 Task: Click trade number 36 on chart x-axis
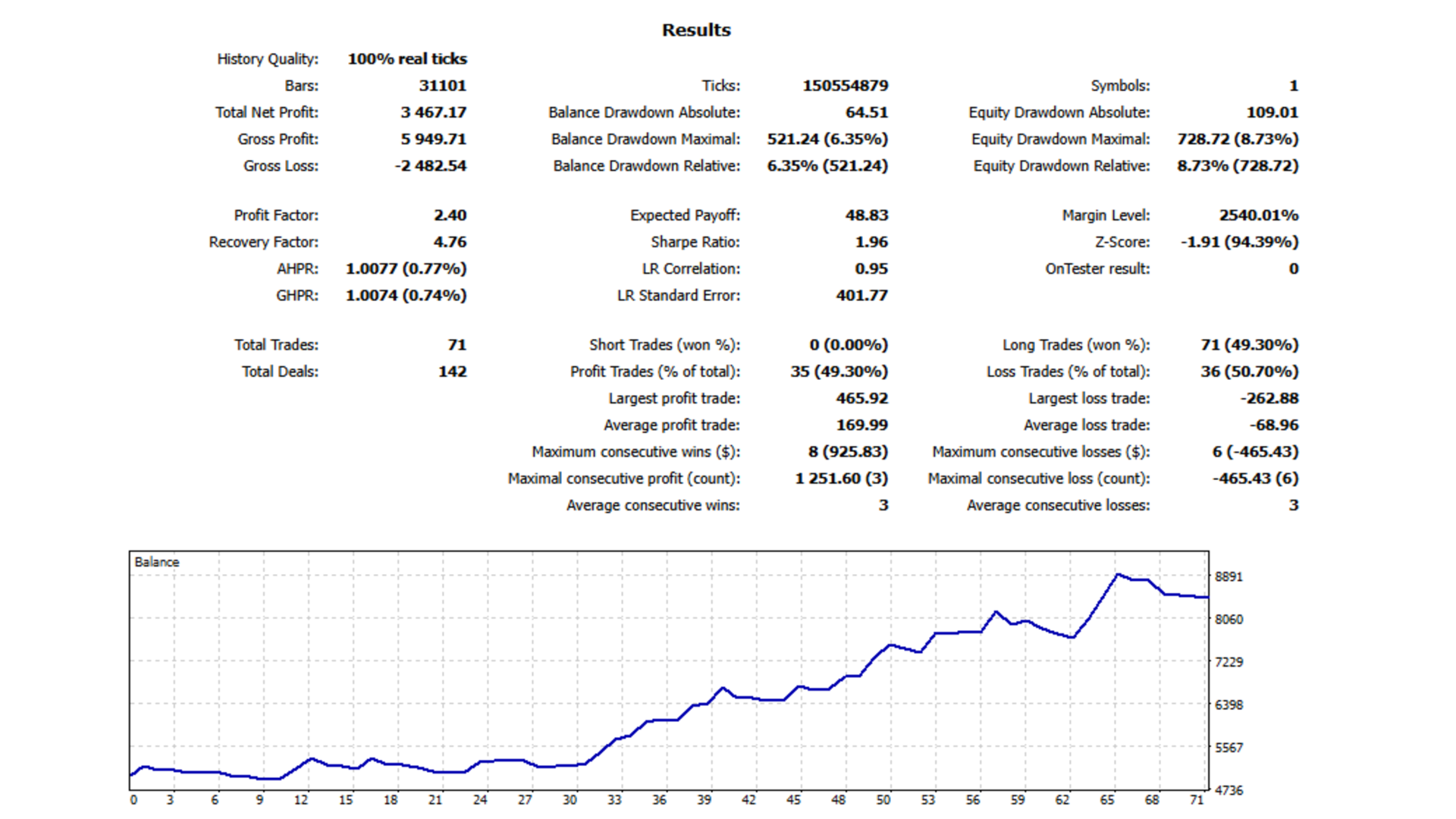659,800
